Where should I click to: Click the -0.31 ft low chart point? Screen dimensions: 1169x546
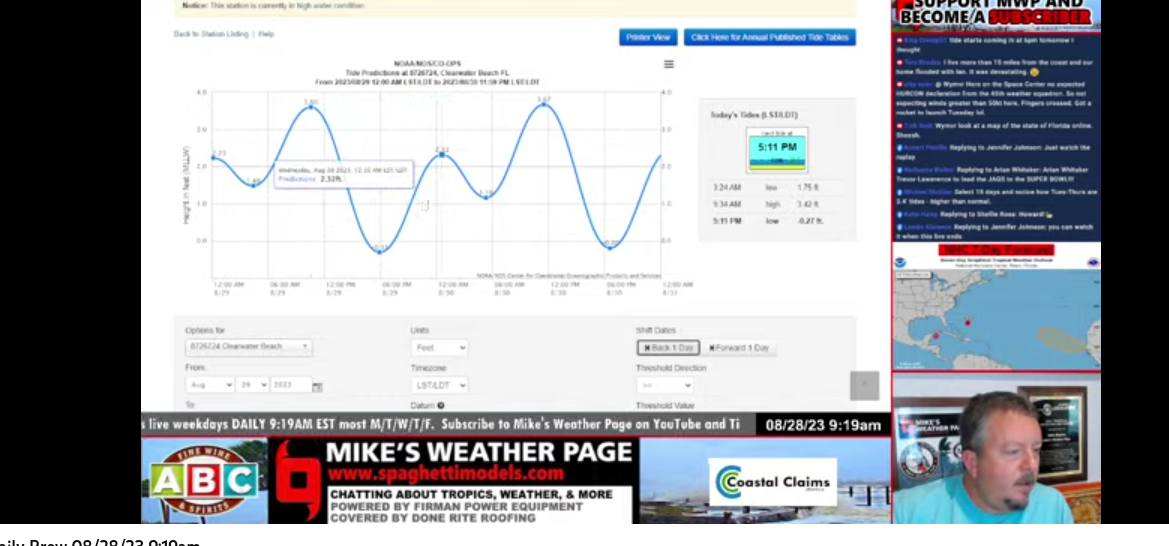pos(380,252)
